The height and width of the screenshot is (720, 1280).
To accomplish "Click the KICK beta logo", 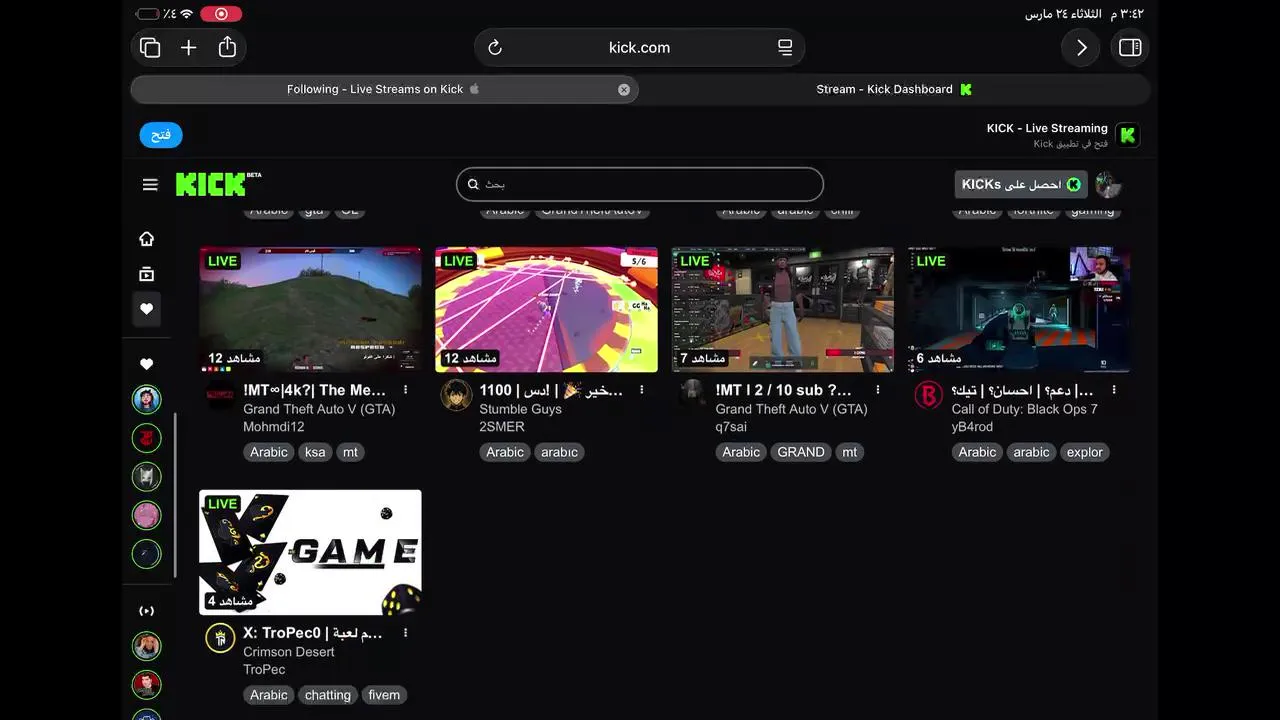I will click(218, 184).
